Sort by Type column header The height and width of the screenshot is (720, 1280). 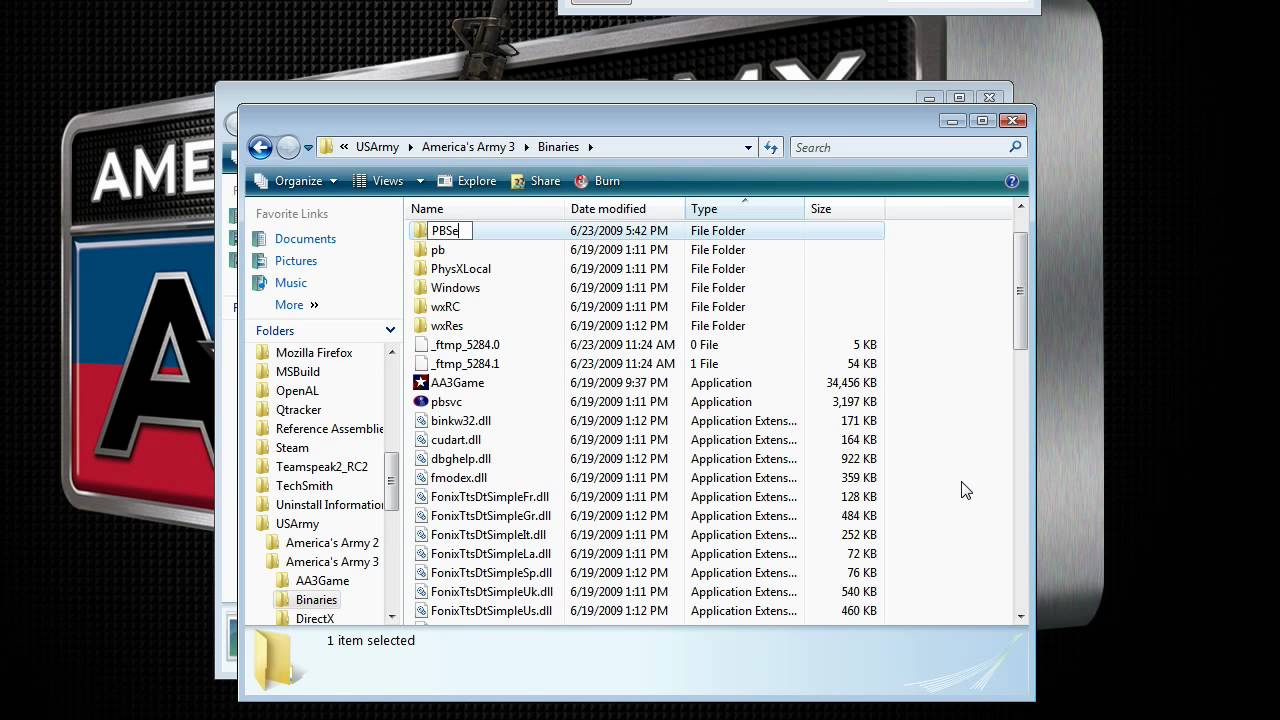(x=745, y=209)
